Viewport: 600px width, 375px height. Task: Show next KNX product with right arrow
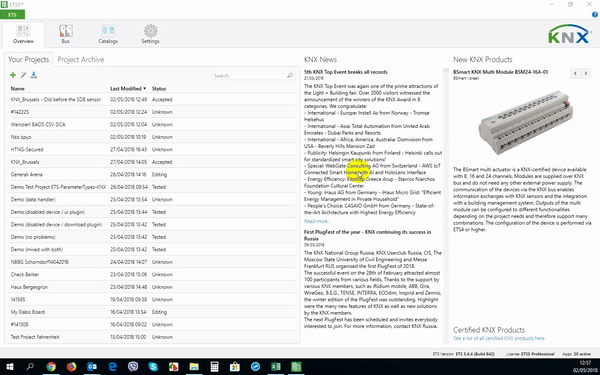click(586, 73)
